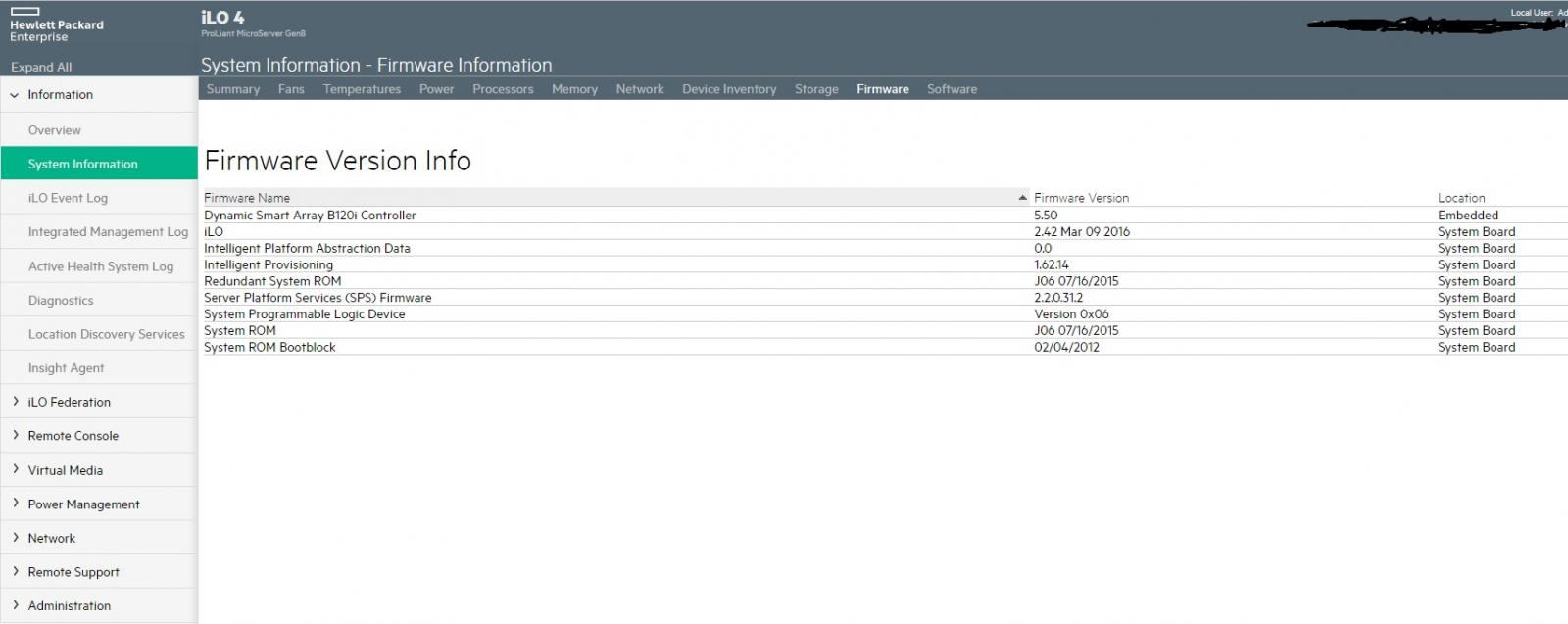Click the Version 0x06 value
The image size is (1568, 624).
pos(1072,314)
